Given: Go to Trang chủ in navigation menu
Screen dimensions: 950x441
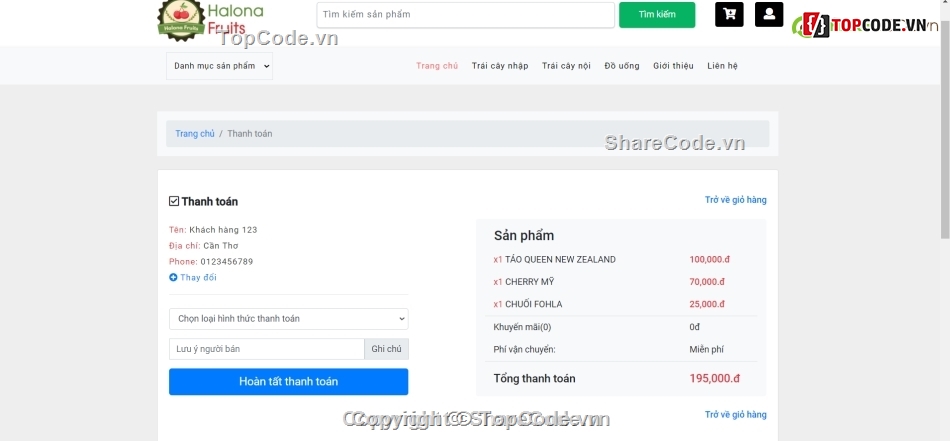Looking at the screenshot, I should click(437, 66).
